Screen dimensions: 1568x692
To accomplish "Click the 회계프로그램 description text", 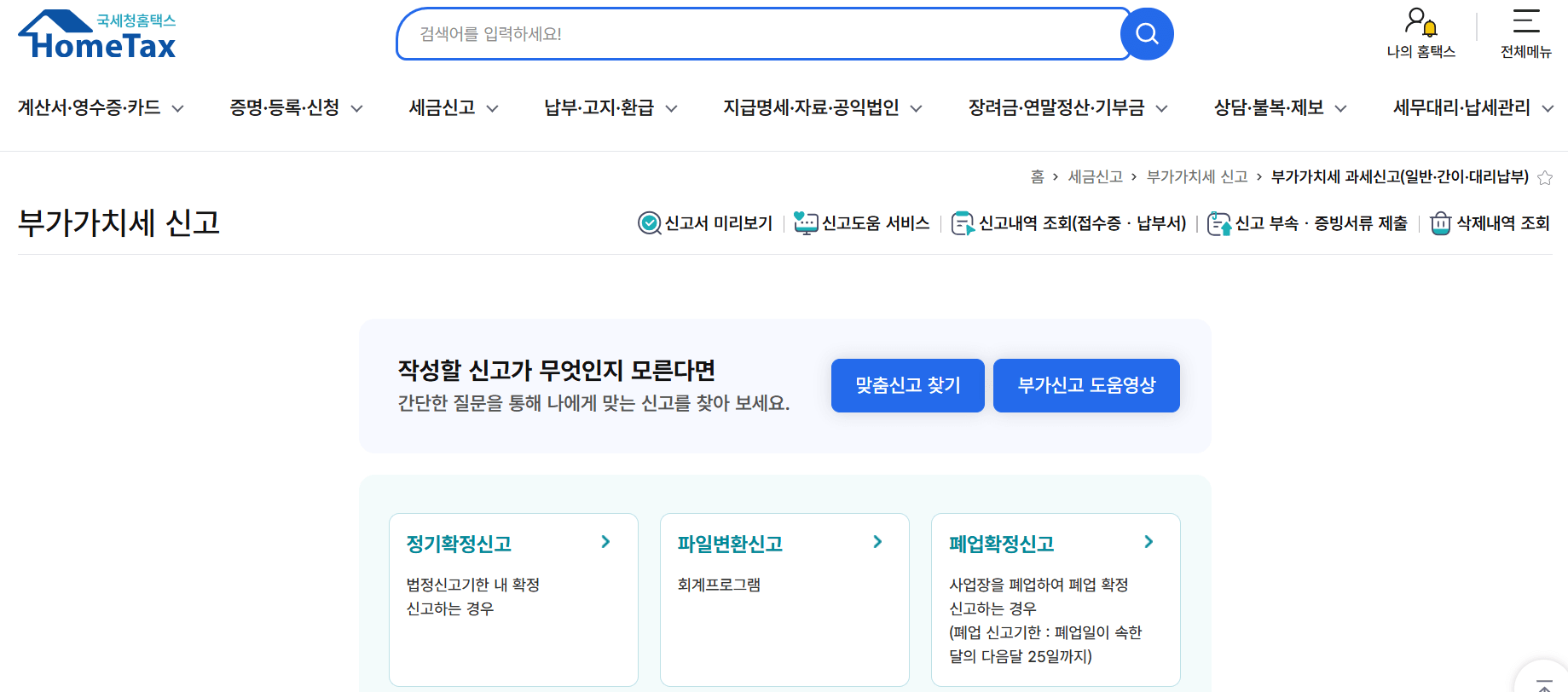I will tap(719, 585).
